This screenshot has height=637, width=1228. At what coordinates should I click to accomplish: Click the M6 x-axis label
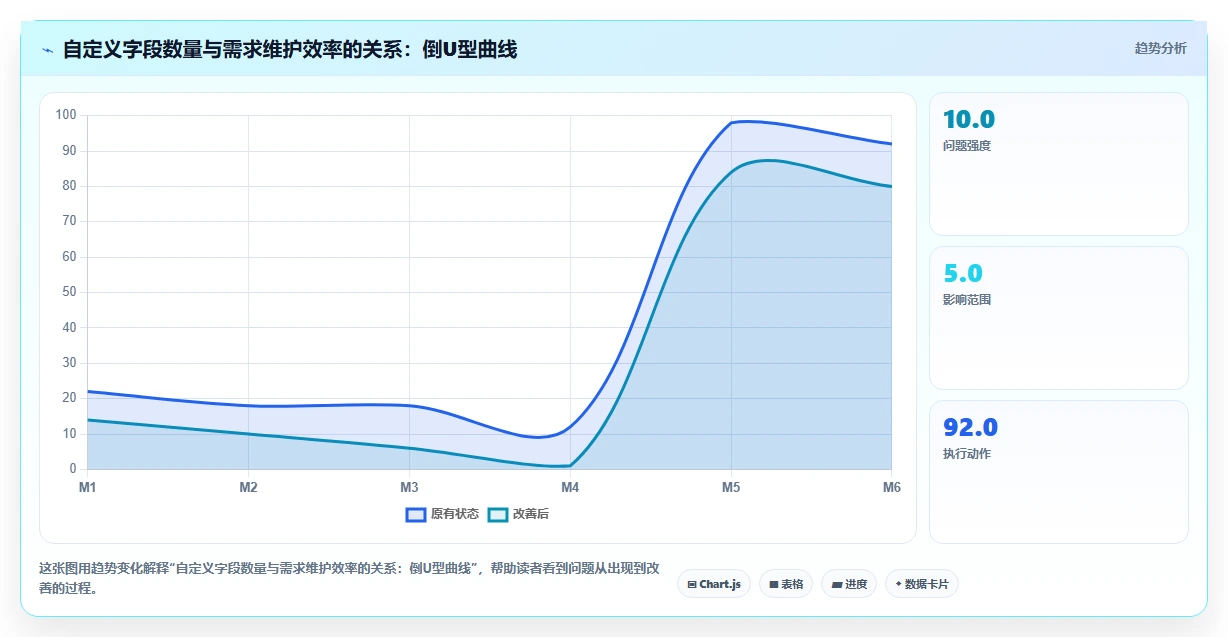tap(891, 487)
